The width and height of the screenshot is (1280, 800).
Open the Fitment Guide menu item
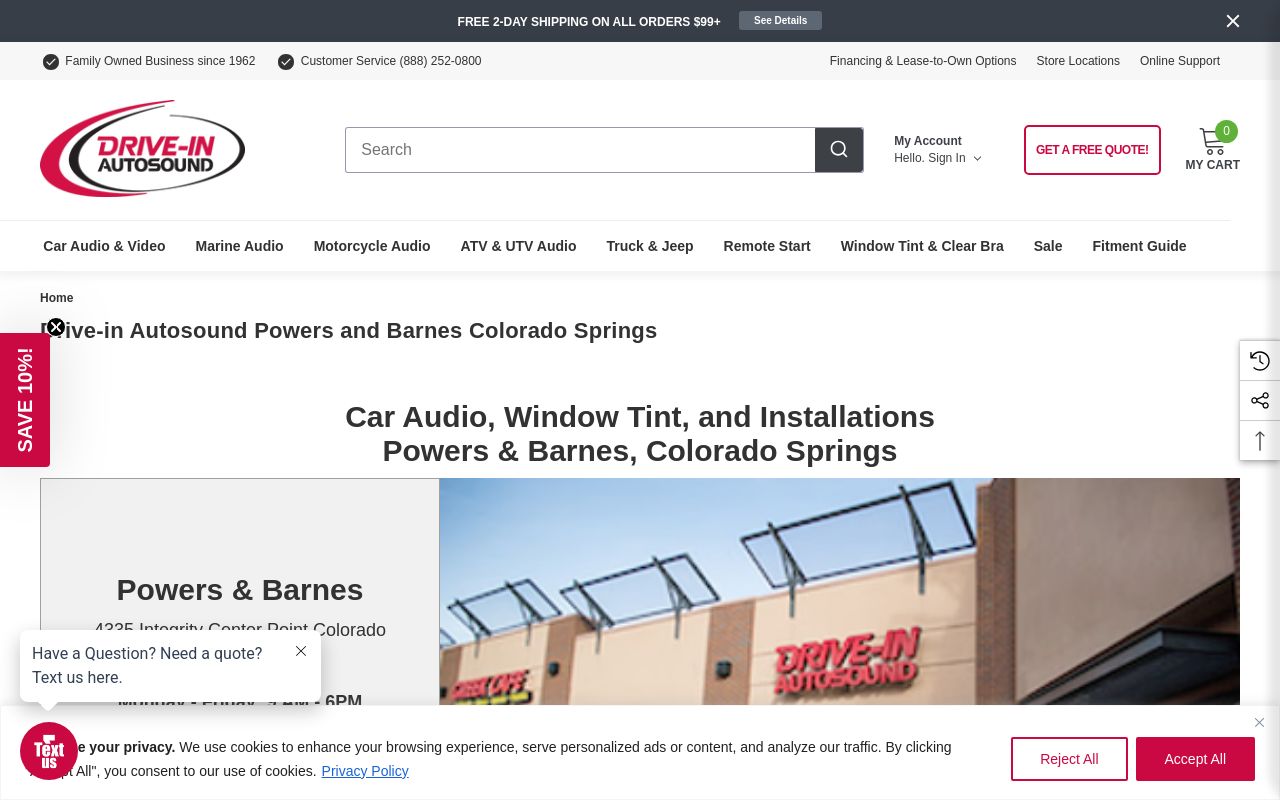pyautogui.click(x=1139, y=246)
